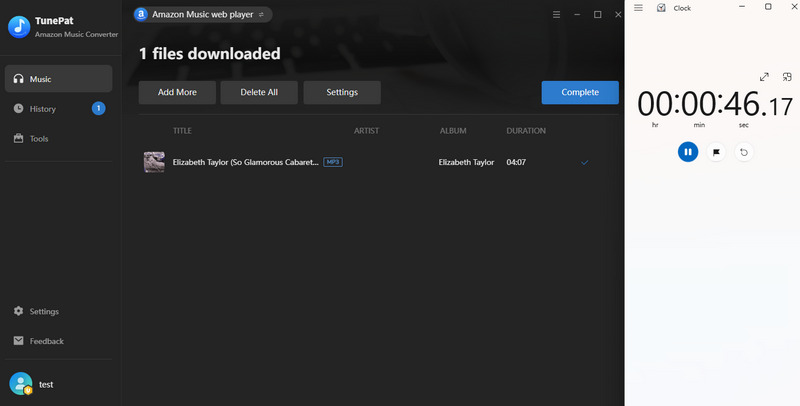Switch source via Amazon Music web player
The height and width of the screenshot is (406, 800).
(x=203, y=15)
